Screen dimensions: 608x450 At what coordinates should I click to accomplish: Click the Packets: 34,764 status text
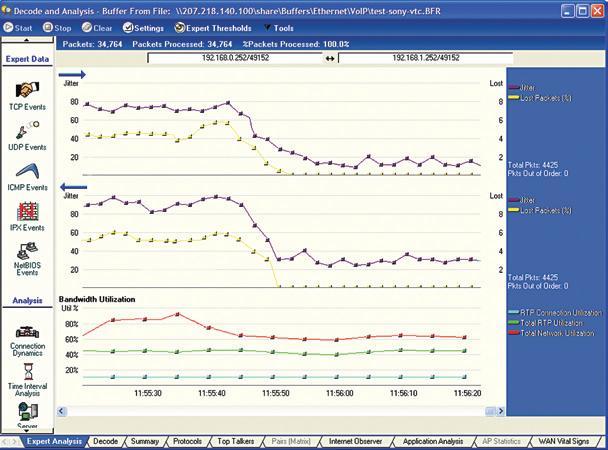click(92, 44)
